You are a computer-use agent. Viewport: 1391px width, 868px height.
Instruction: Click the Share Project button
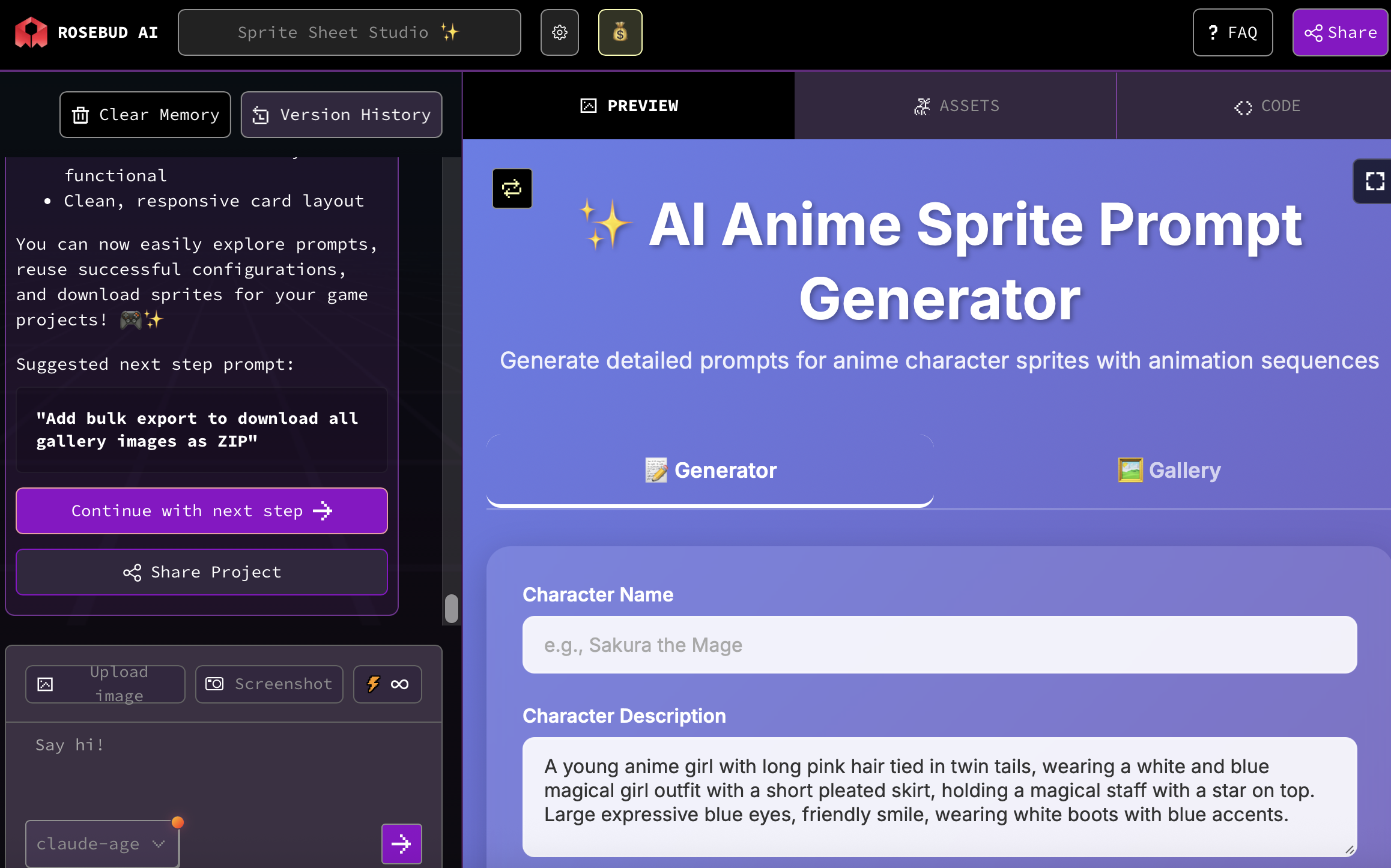point(202,572)
